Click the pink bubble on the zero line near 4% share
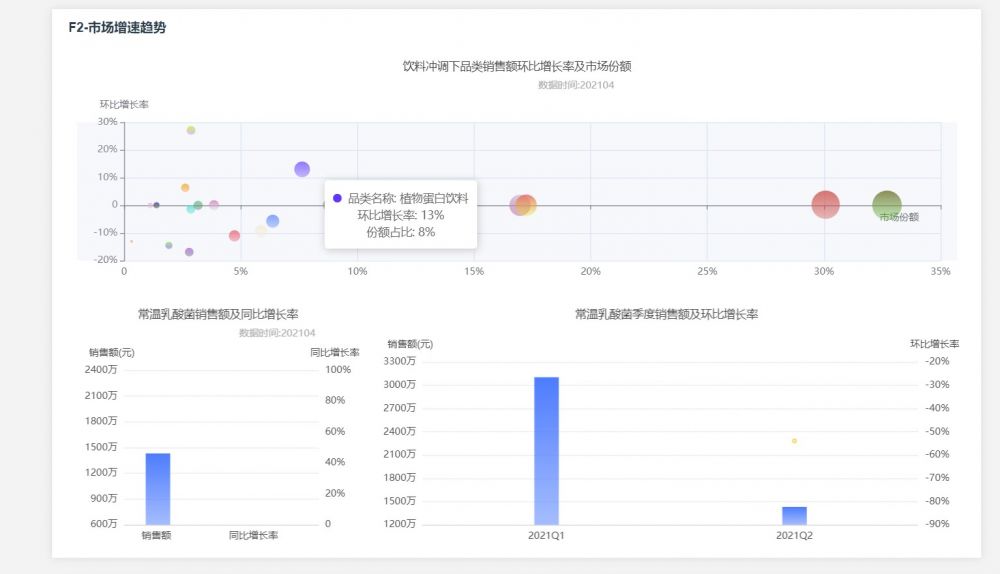Screen dimensions: 1000x574 pyautogui.click(x=214, y=205)
